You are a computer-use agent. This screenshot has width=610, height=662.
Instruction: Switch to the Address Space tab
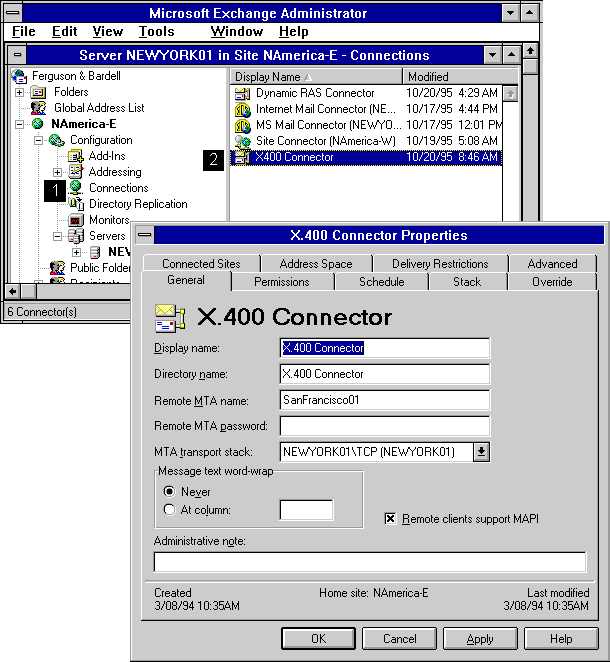tap(316, 263)
